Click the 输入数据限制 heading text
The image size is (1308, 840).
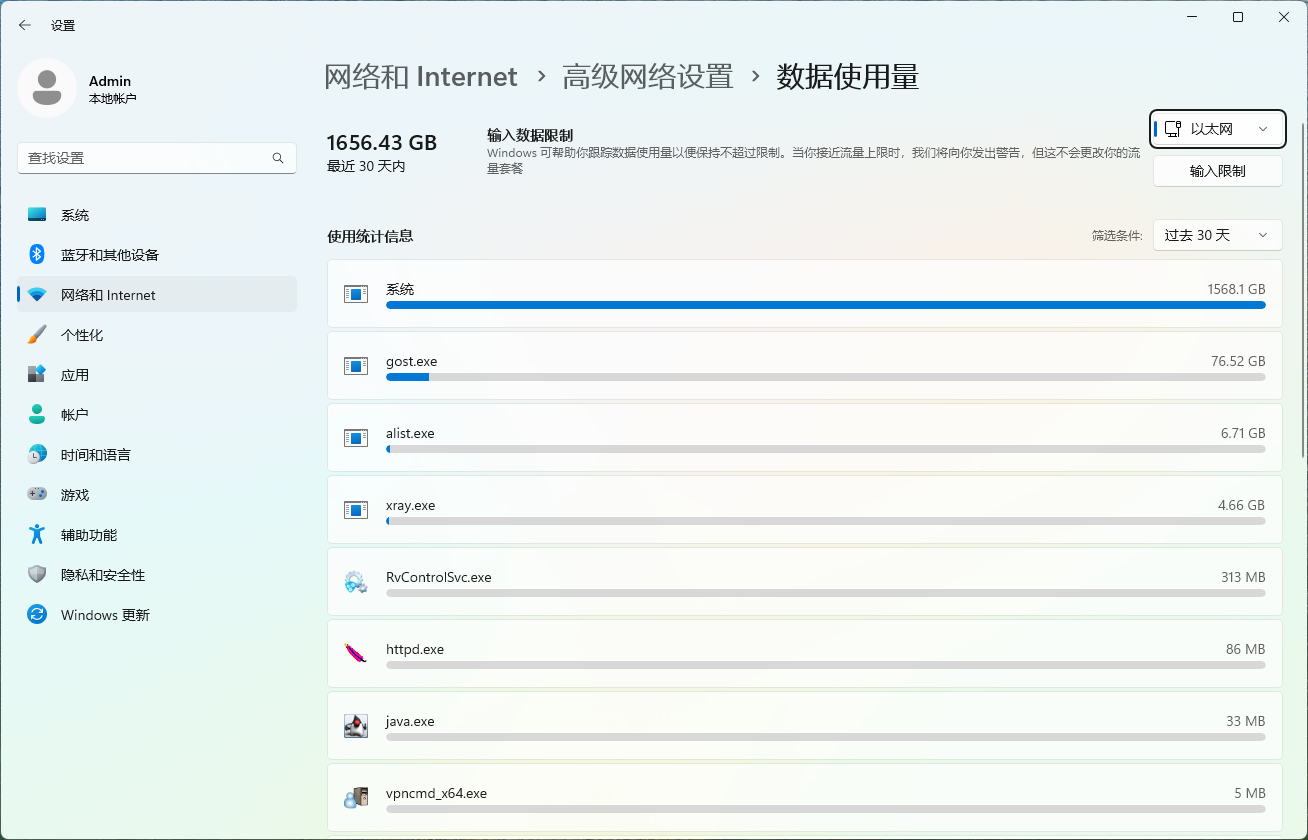pos(530,135)
